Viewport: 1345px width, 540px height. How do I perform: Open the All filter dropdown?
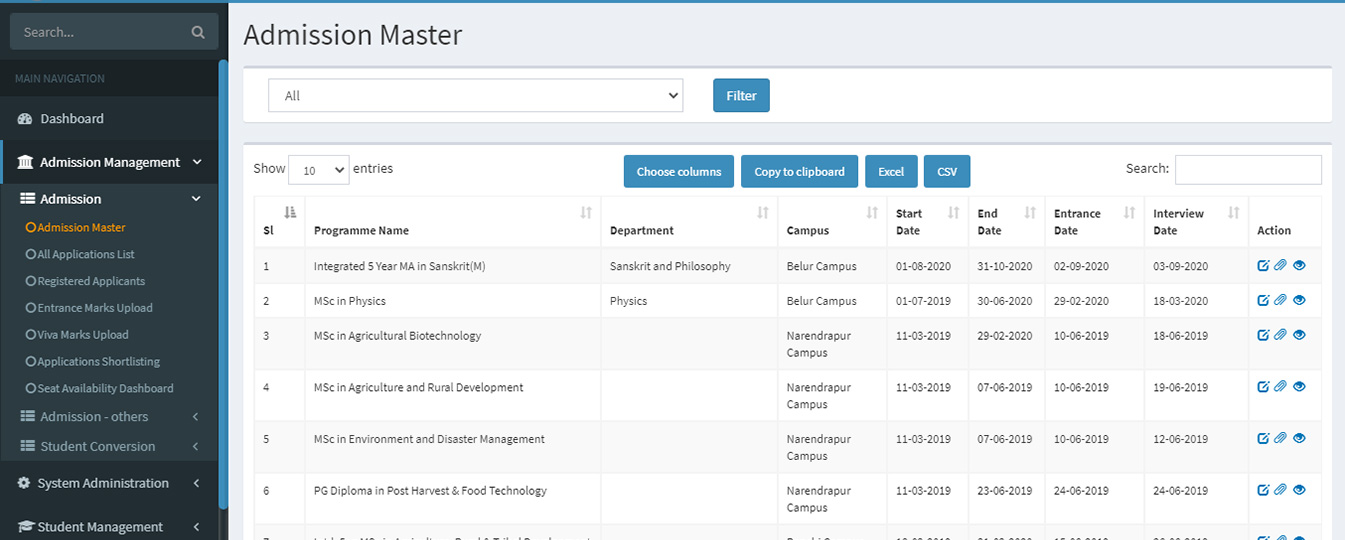point(475,96)
